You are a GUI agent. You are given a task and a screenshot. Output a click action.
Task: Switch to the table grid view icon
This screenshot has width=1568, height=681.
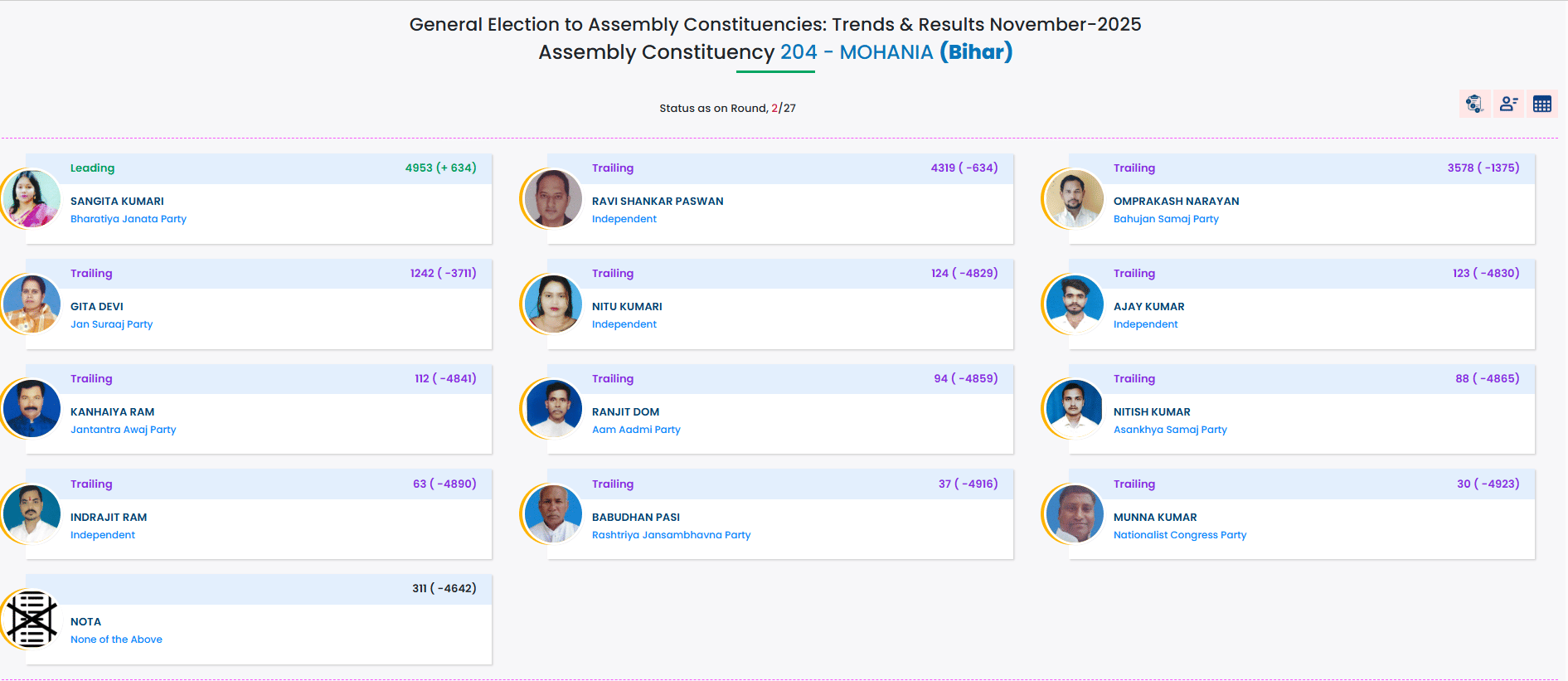[x=1542, y=104]
